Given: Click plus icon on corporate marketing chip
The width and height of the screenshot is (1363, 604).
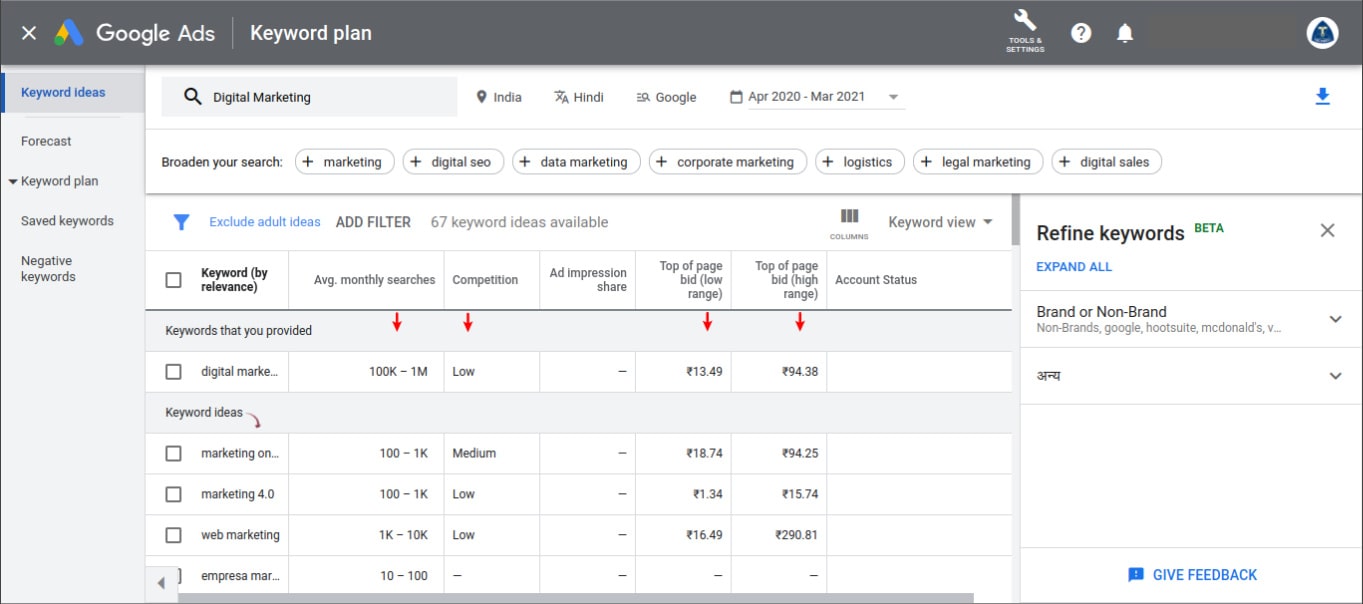Looking at the screenshot, I should pos(662,162).
